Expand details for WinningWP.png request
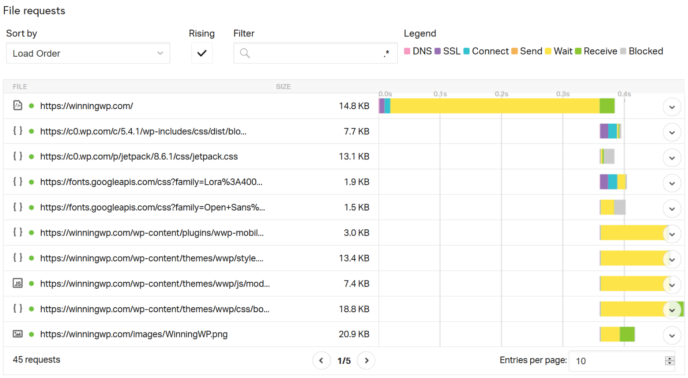 (x=672, y=335)
